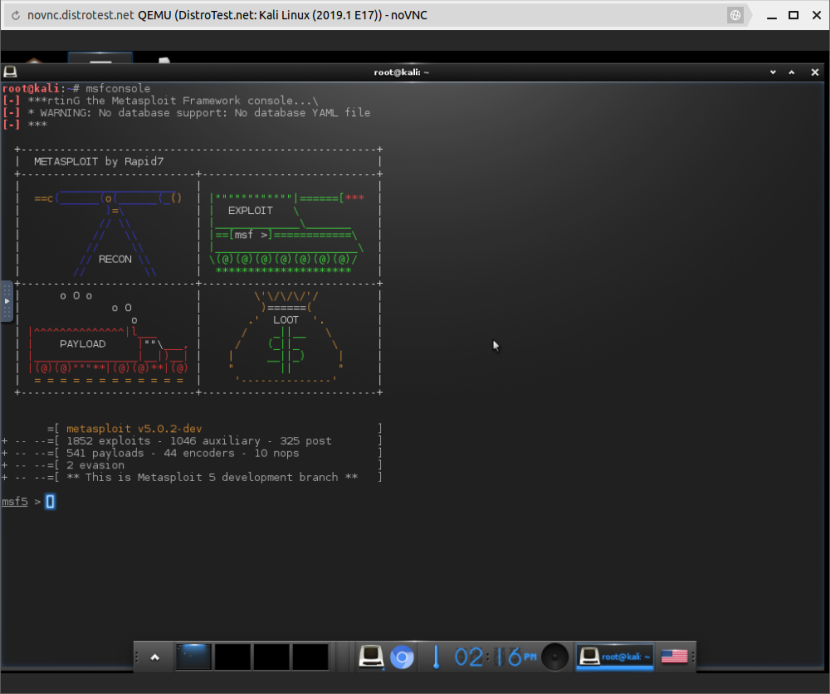
Task: Click the round black dial in the panel
Action: click(555, 657)
